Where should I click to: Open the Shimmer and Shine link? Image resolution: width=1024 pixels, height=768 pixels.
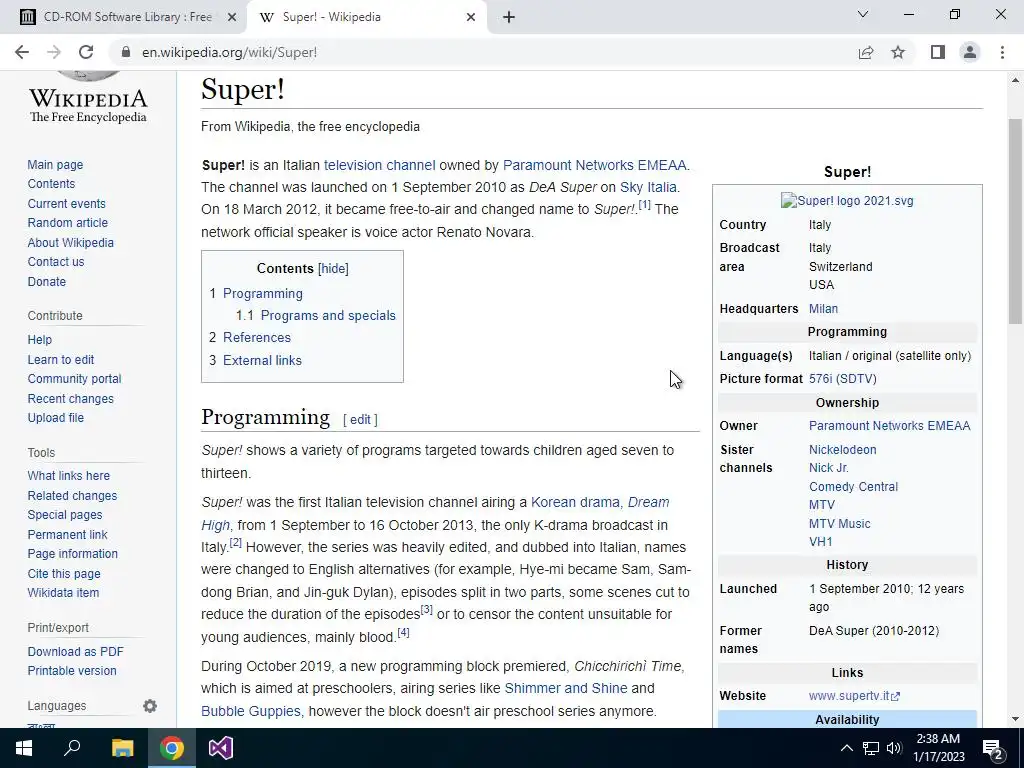click(x=566, y=688)
